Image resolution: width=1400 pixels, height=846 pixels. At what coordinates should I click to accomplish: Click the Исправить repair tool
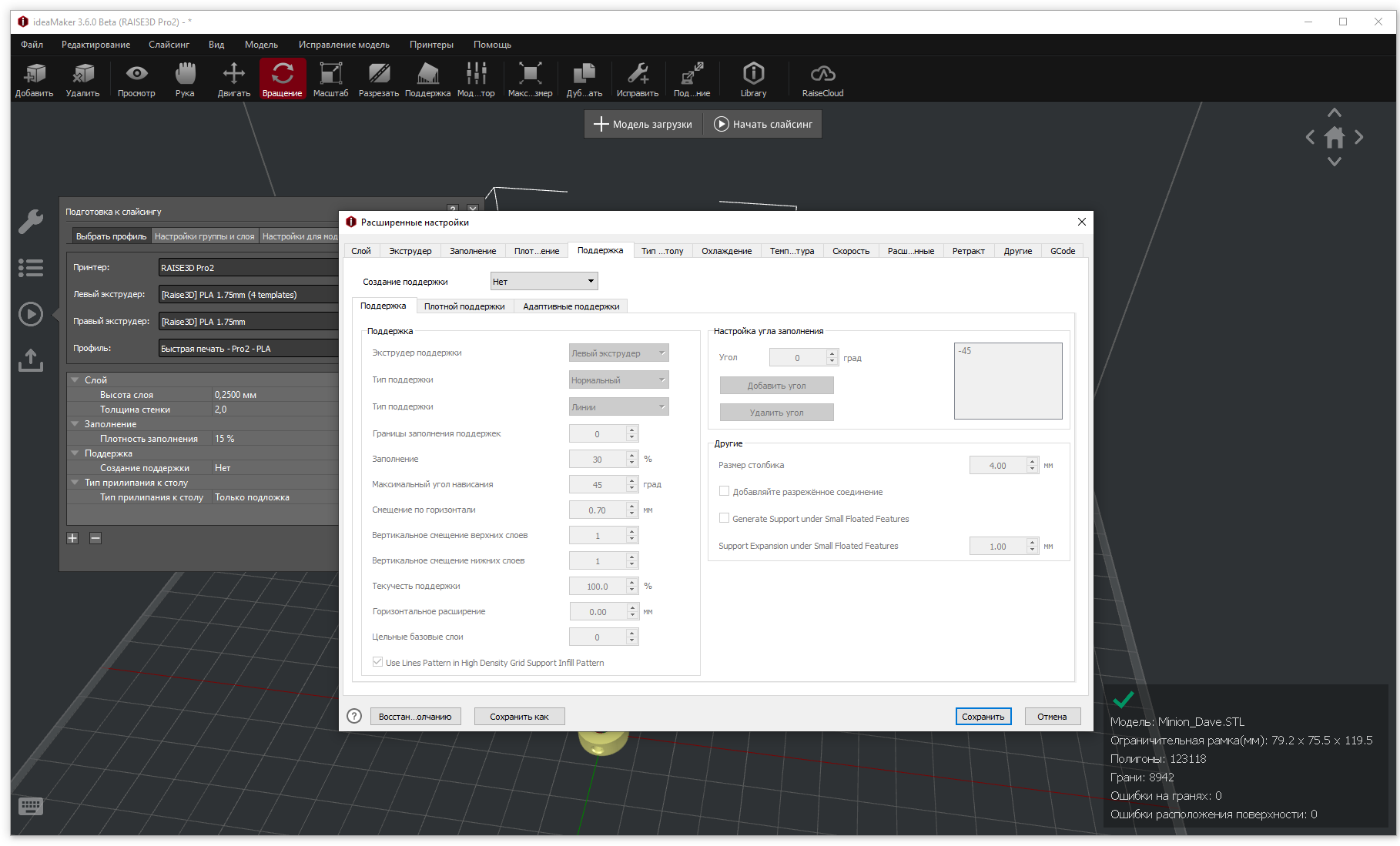tap(638, 80)
